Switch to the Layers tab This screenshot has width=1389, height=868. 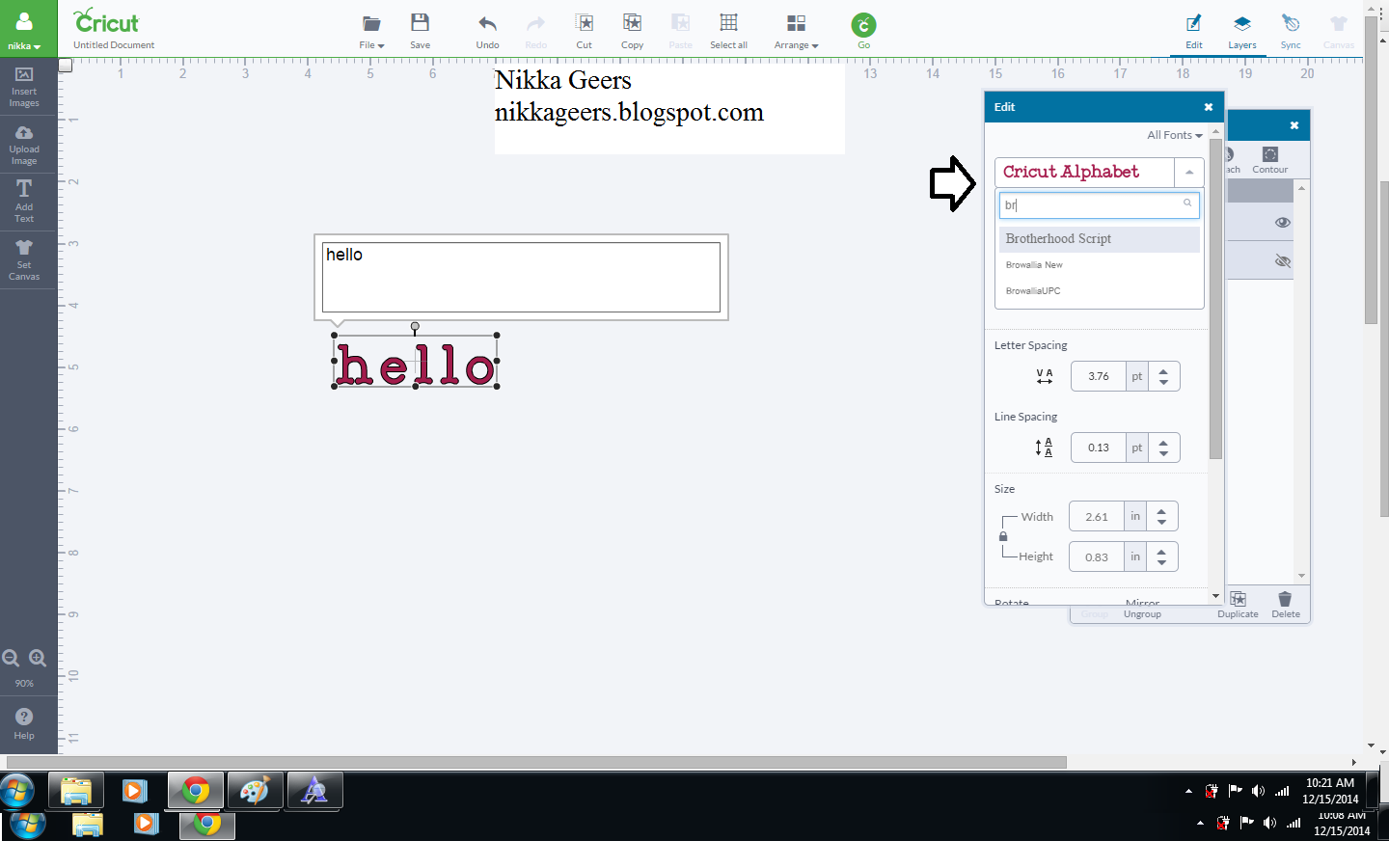(1242, 31)
